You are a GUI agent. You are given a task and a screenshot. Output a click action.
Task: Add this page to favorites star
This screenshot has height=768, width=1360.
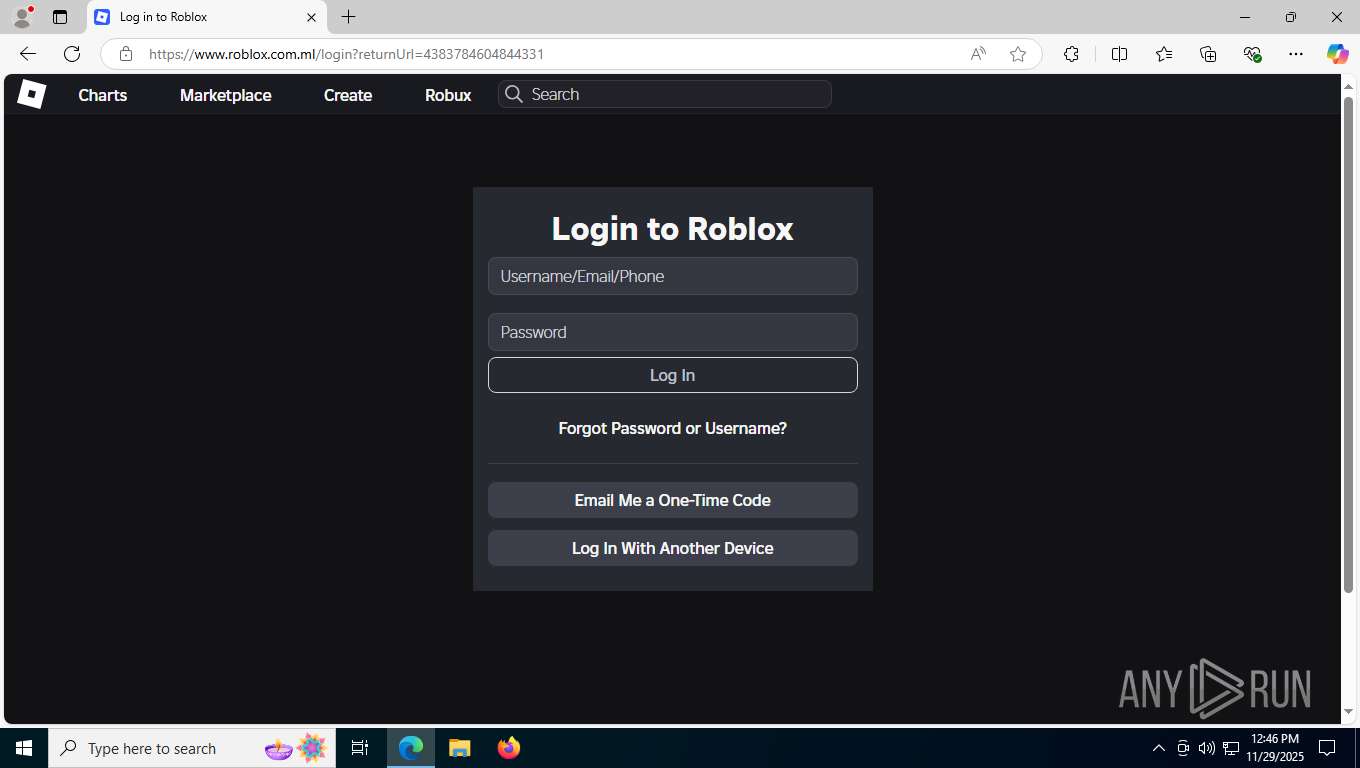click(x=1018, y=54)
